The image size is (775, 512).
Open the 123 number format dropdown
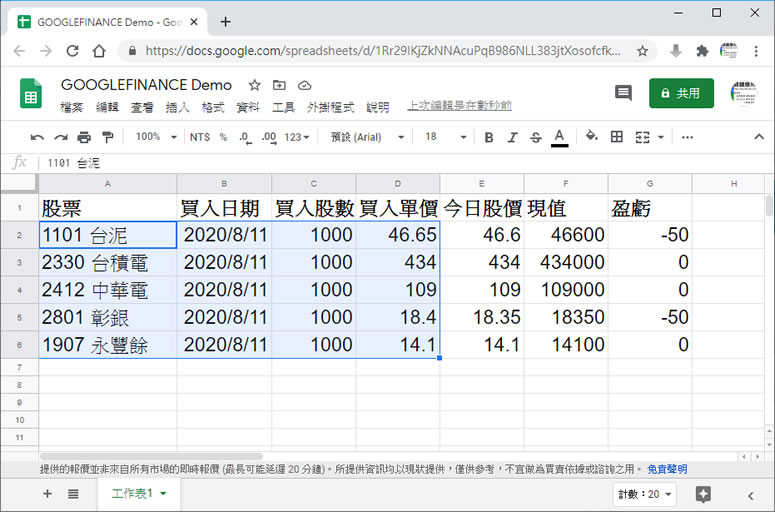[x=297, y=137]
